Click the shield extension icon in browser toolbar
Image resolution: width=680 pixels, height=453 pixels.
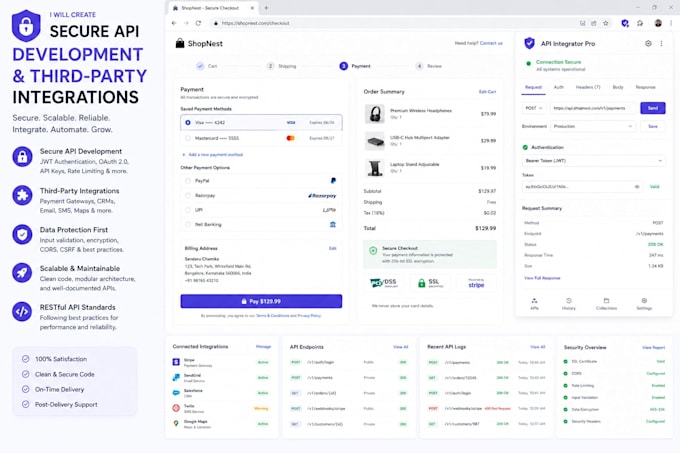(x=624, y=23)
